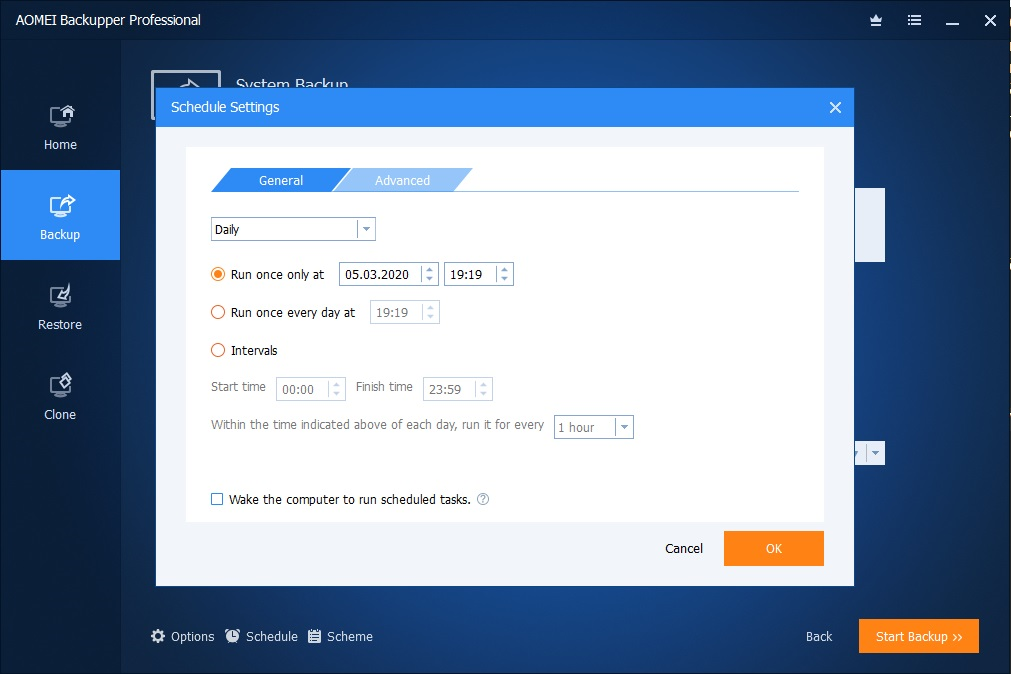Click the Start Backup button
This screenshot has width=1011, height=674.
(x=919, y=637)
